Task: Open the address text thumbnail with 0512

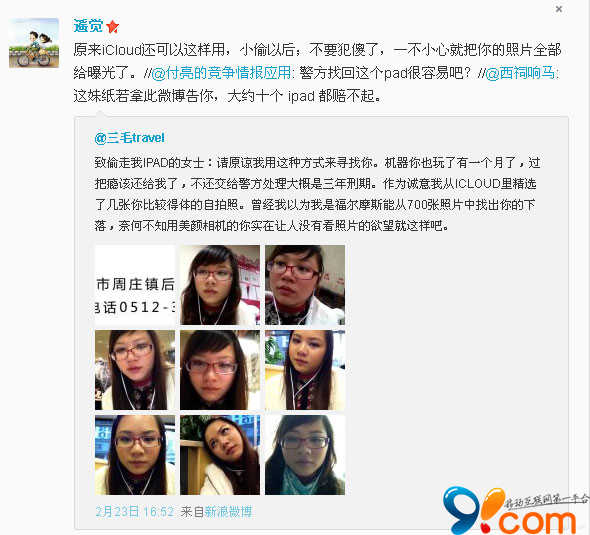Action: point(135,285)
